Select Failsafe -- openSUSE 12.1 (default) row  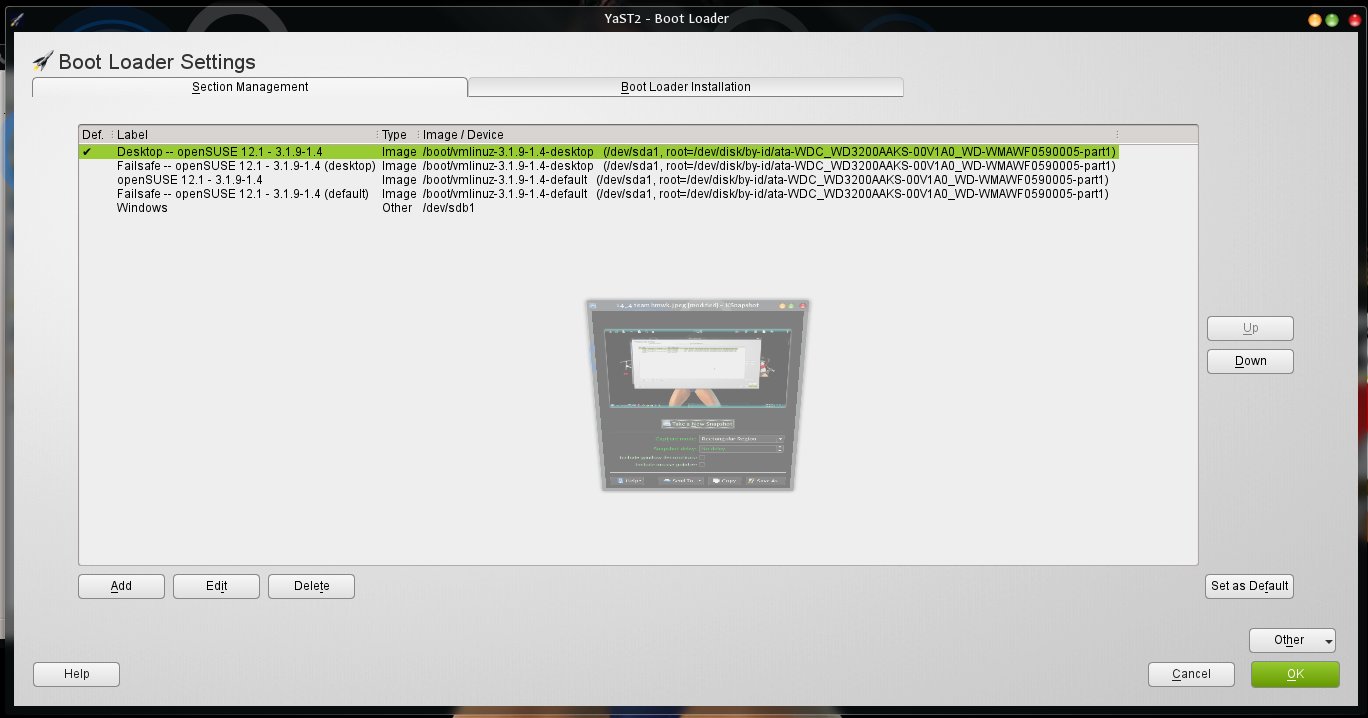pos(598,194)
